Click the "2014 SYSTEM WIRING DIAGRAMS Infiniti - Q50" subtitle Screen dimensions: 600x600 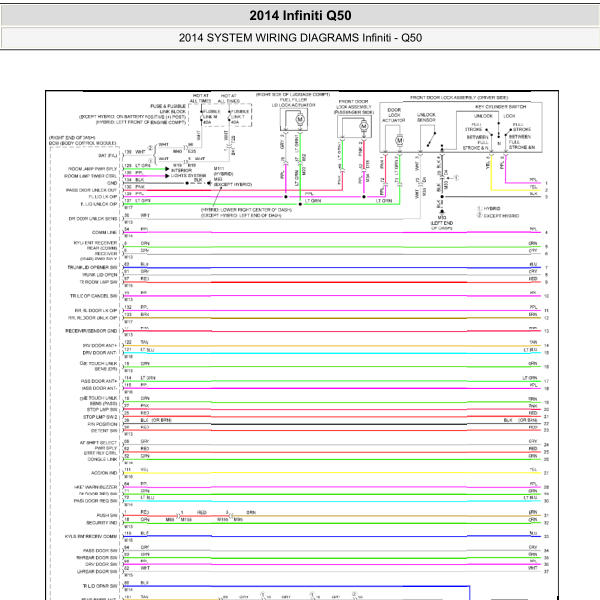[x=300, y=38]
